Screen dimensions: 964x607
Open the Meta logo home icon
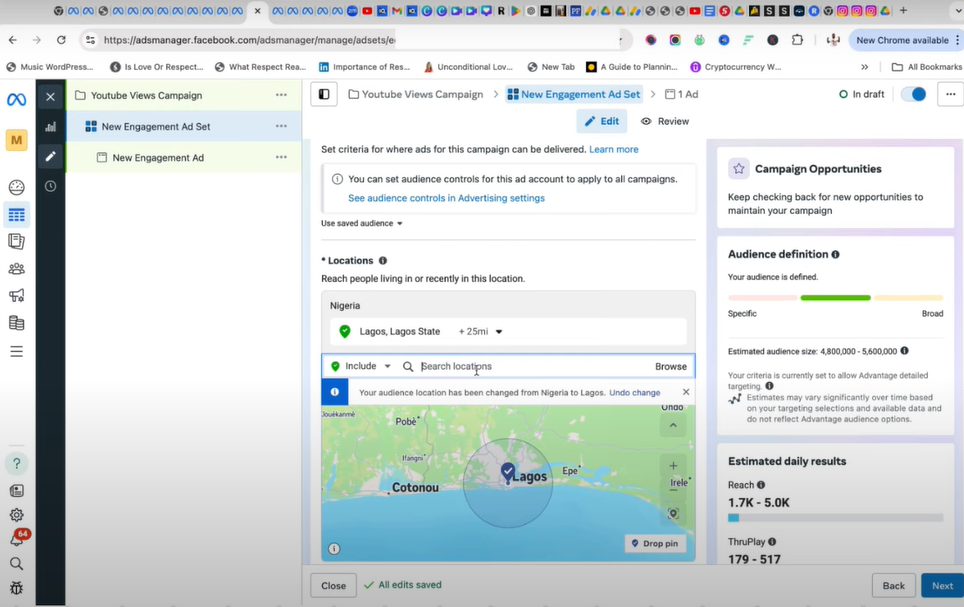coord(17,99)
